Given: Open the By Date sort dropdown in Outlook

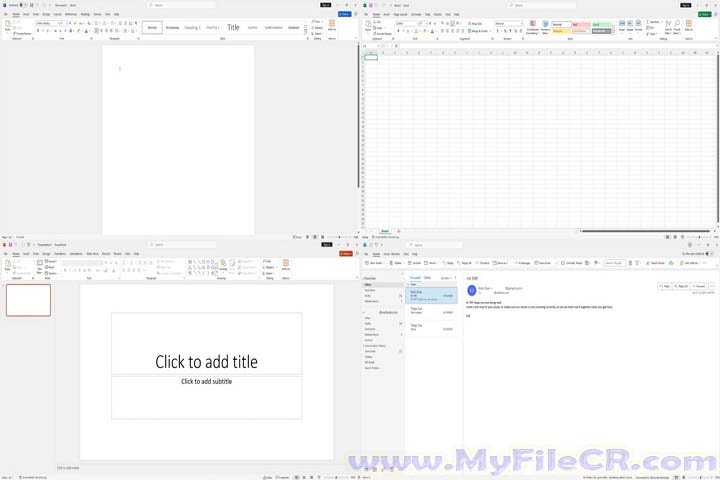Looking at the screenshot, I should click(446, 278).
